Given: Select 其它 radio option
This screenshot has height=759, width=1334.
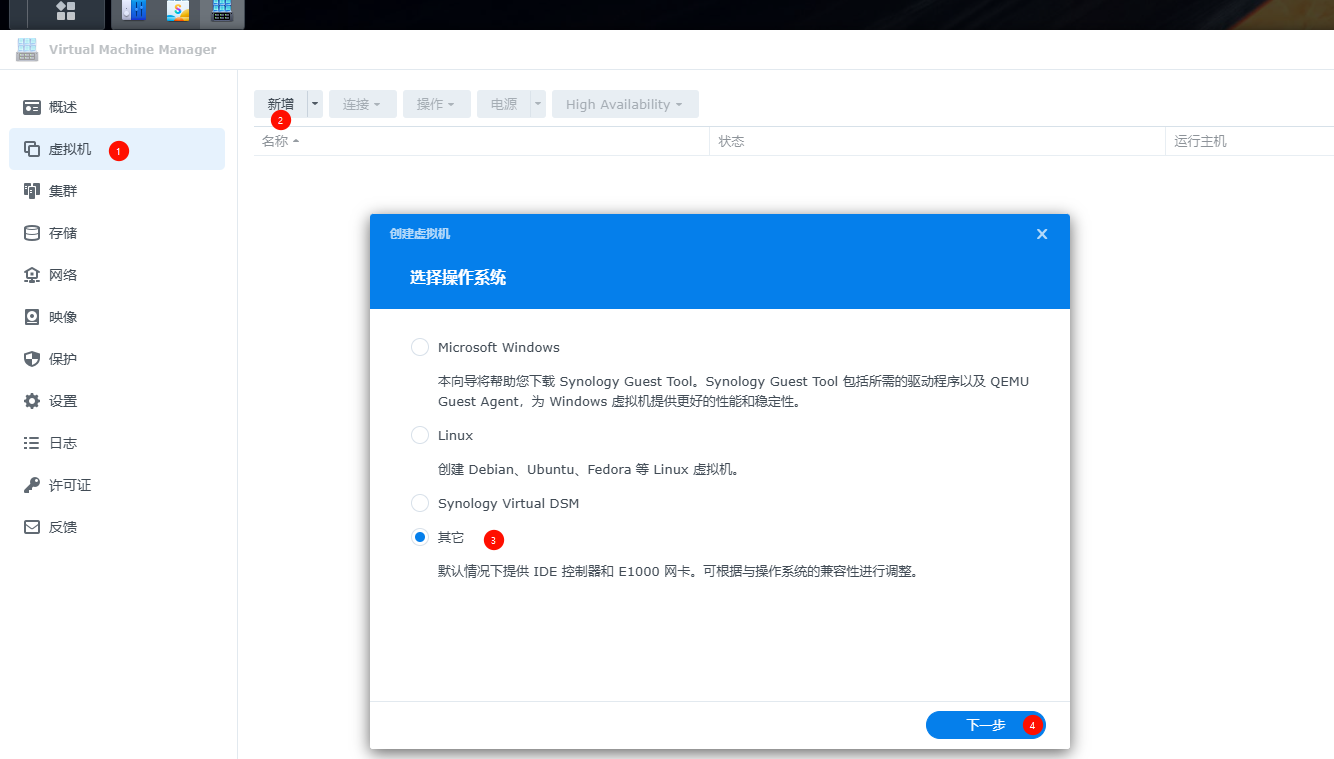Looking at the screenshot, I should click(x=420, y=537).
